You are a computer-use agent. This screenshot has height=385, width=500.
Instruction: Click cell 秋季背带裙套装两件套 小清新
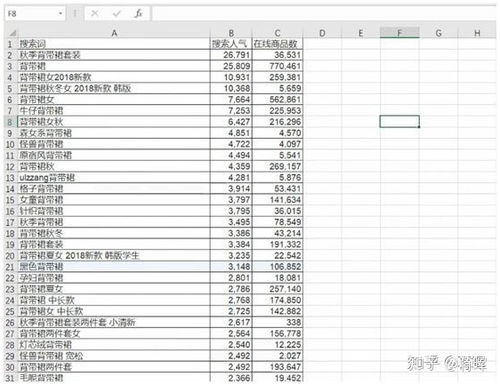point(114,322)
